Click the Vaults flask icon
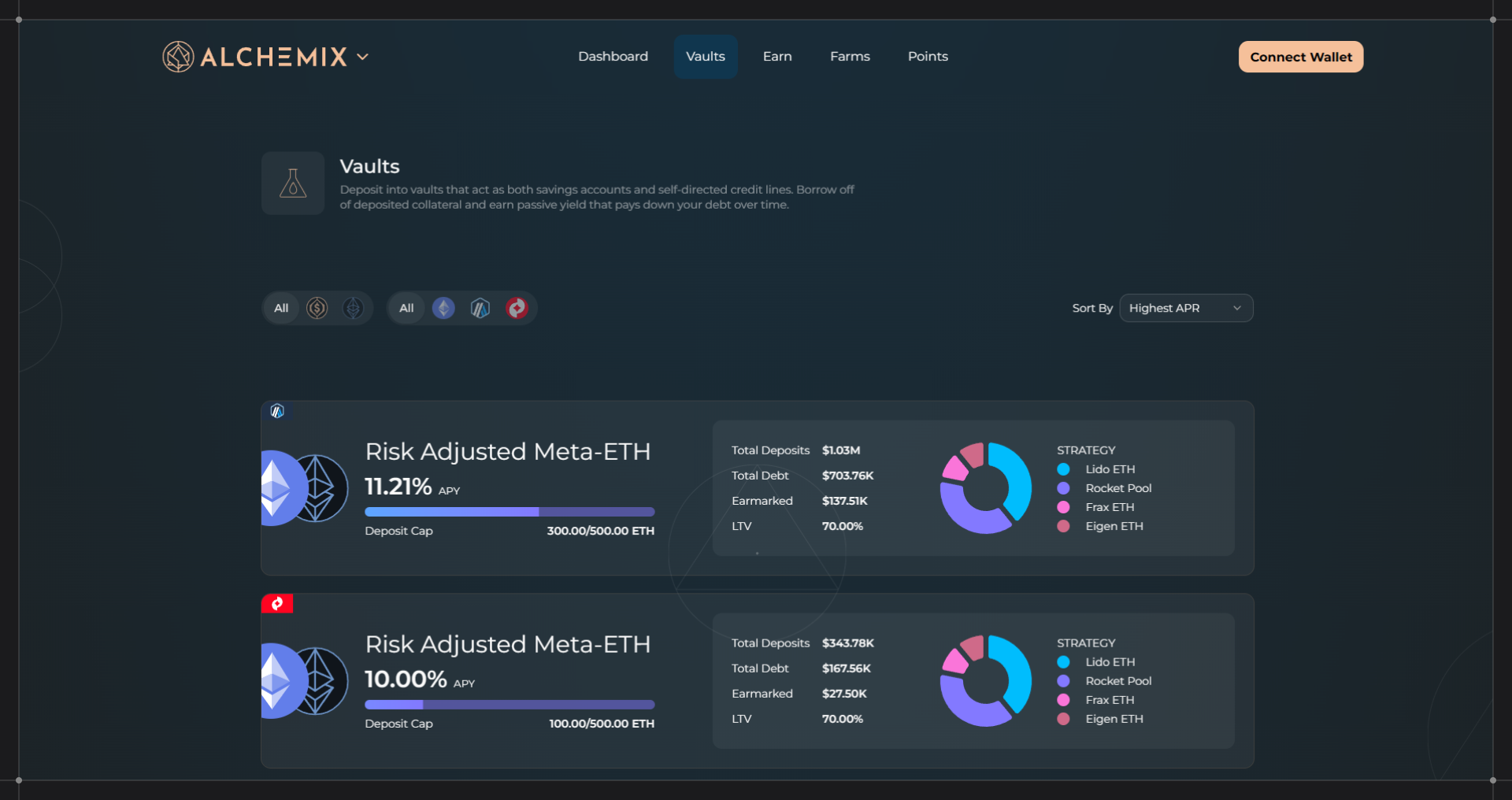The image size is (1512, 800). pyautogui.click(x=293, y=183)
